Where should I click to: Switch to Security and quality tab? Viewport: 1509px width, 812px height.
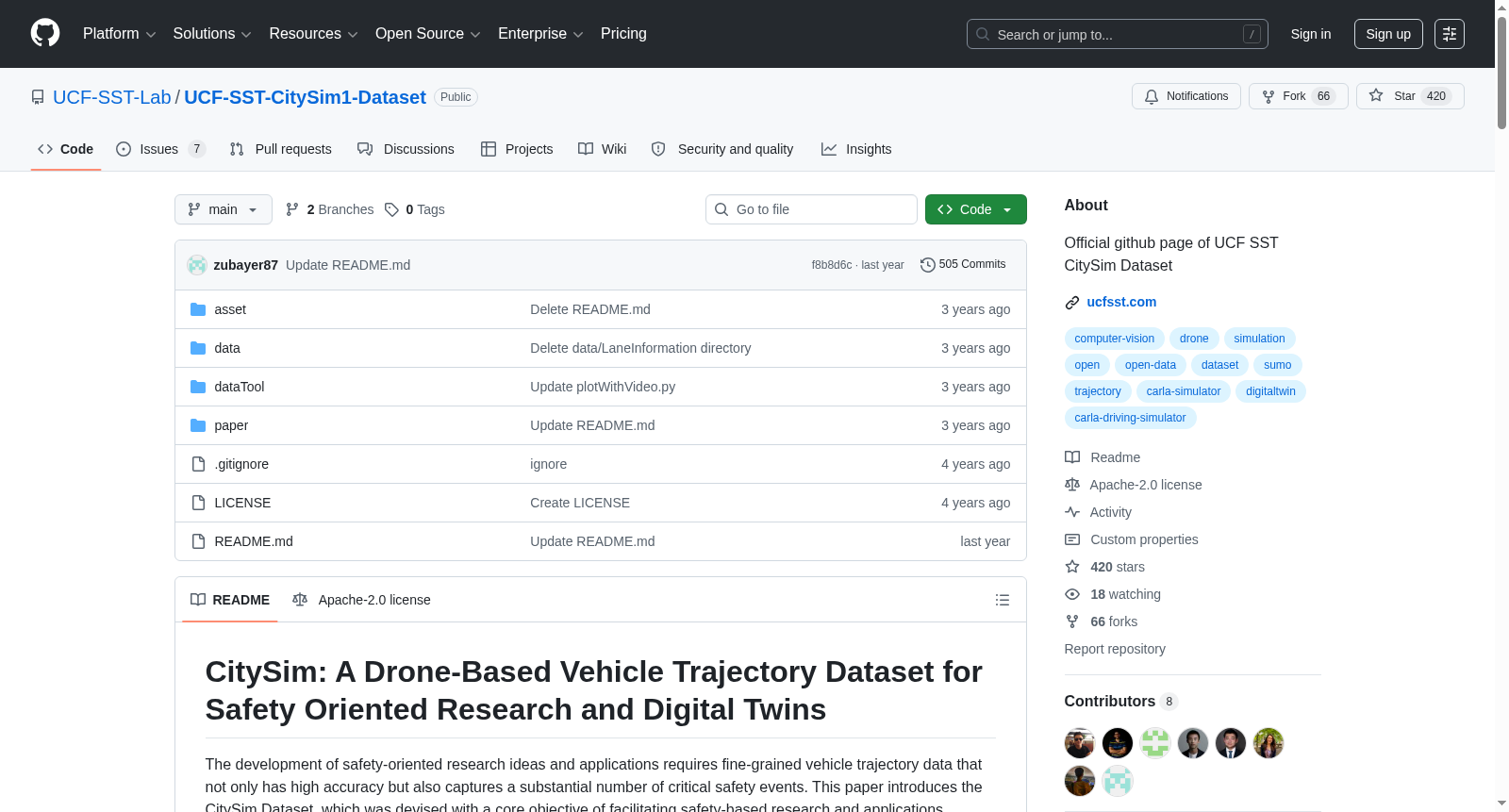pyautogui.click(x=722, y=149)
